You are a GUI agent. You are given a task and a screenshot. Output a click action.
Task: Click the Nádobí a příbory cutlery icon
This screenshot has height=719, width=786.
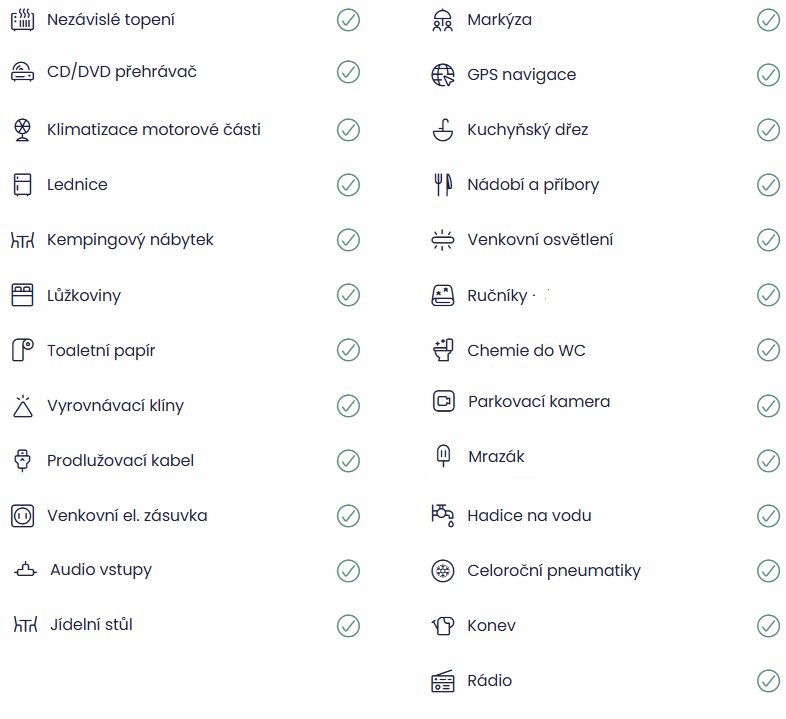point(442,184)
